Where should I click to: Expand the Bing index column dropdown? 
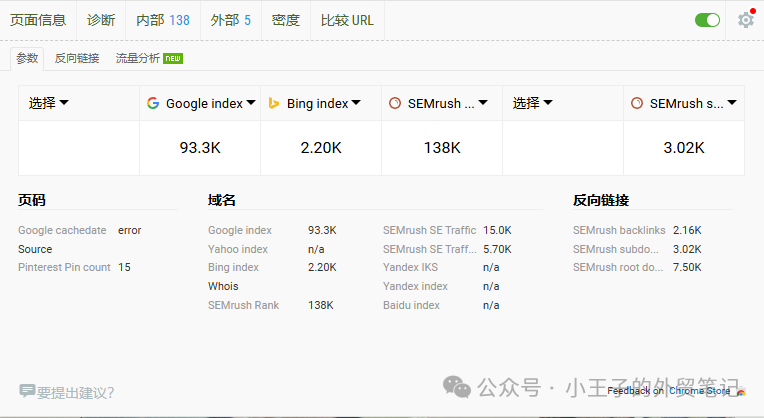359,103
